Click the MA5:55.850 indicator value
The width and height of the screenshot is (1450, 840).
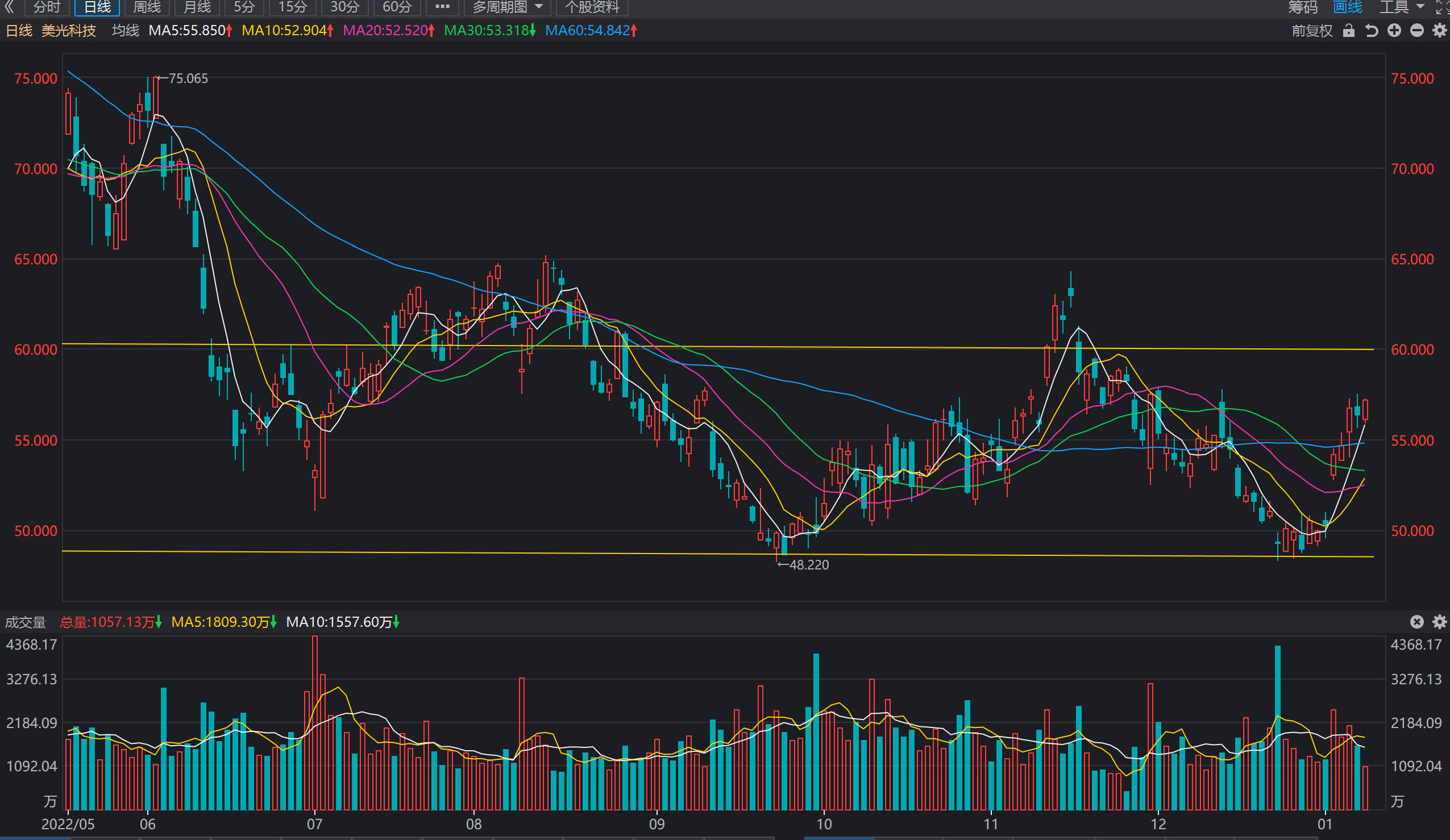click(x=190, y=31)
